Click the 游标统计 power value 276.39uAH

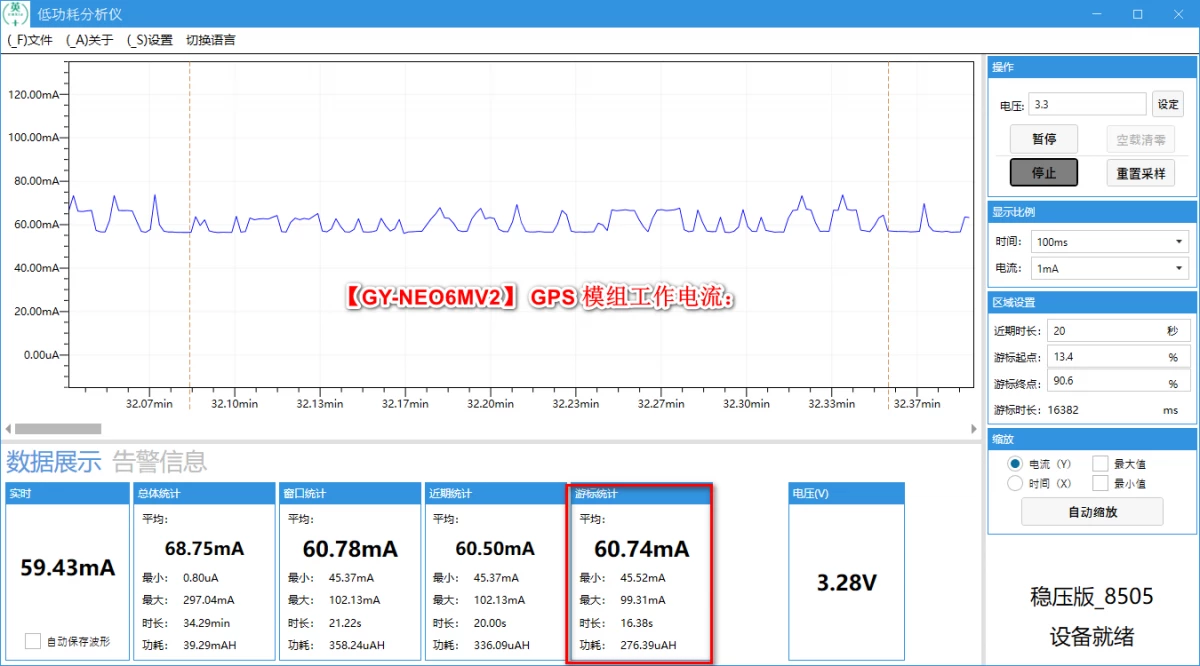point(648,645)
